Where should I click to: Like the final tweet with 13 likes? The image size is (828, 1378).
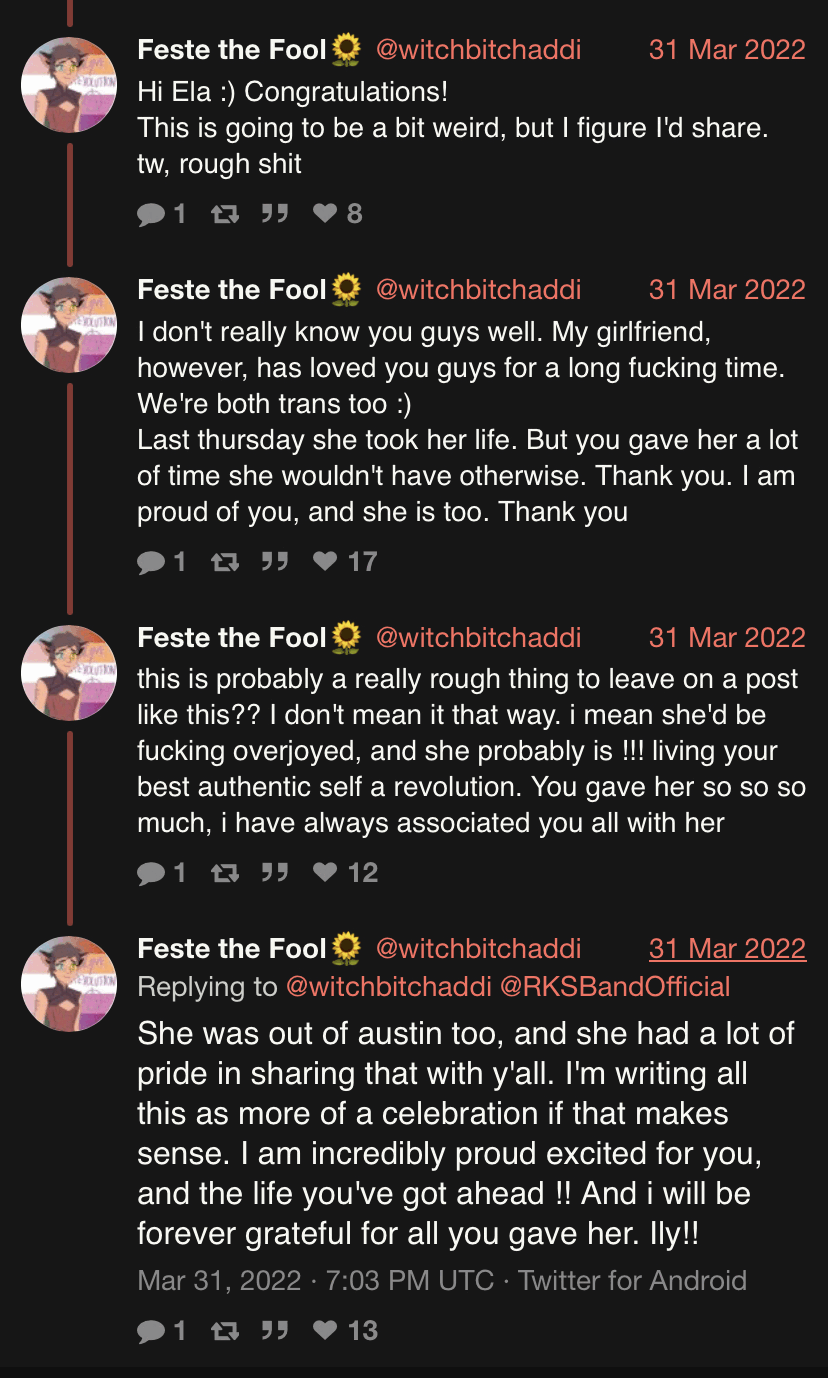click(x=325, y=1330)
